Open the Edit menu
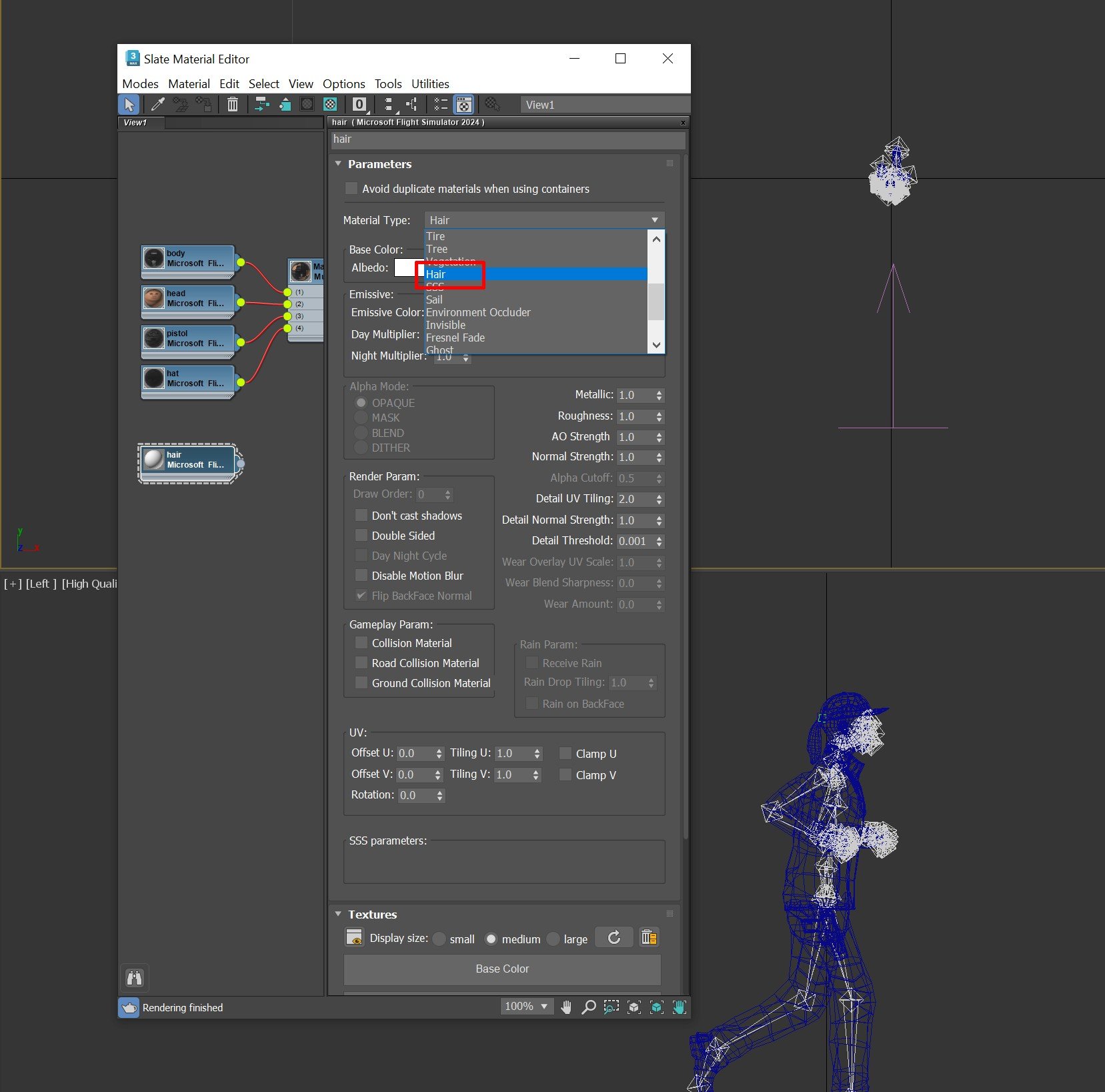 coord(229,84)
